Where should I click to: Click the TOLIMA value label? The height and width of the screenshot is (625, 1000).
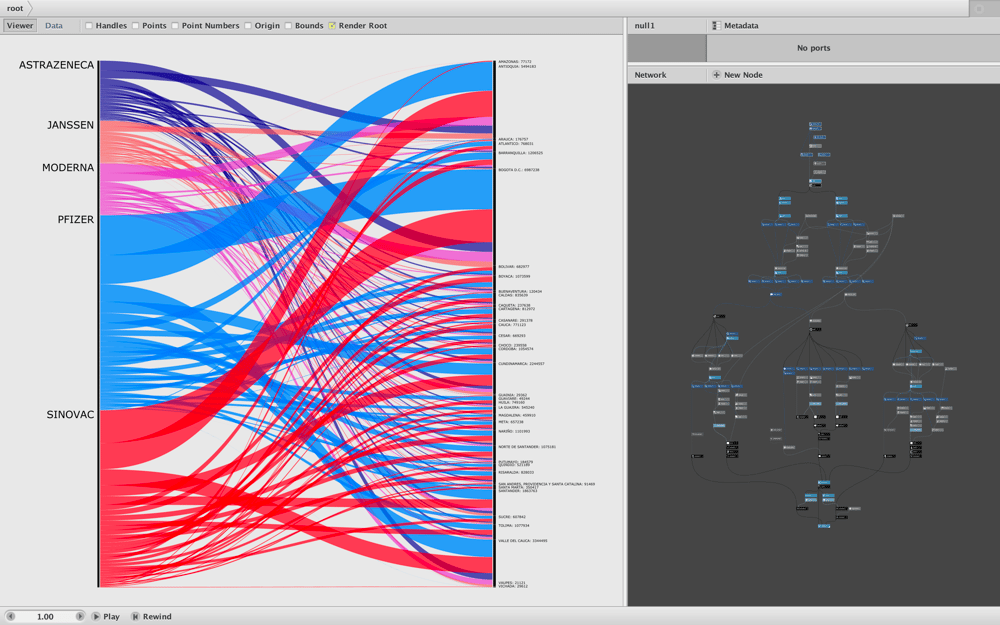click(x=513, y=526)
